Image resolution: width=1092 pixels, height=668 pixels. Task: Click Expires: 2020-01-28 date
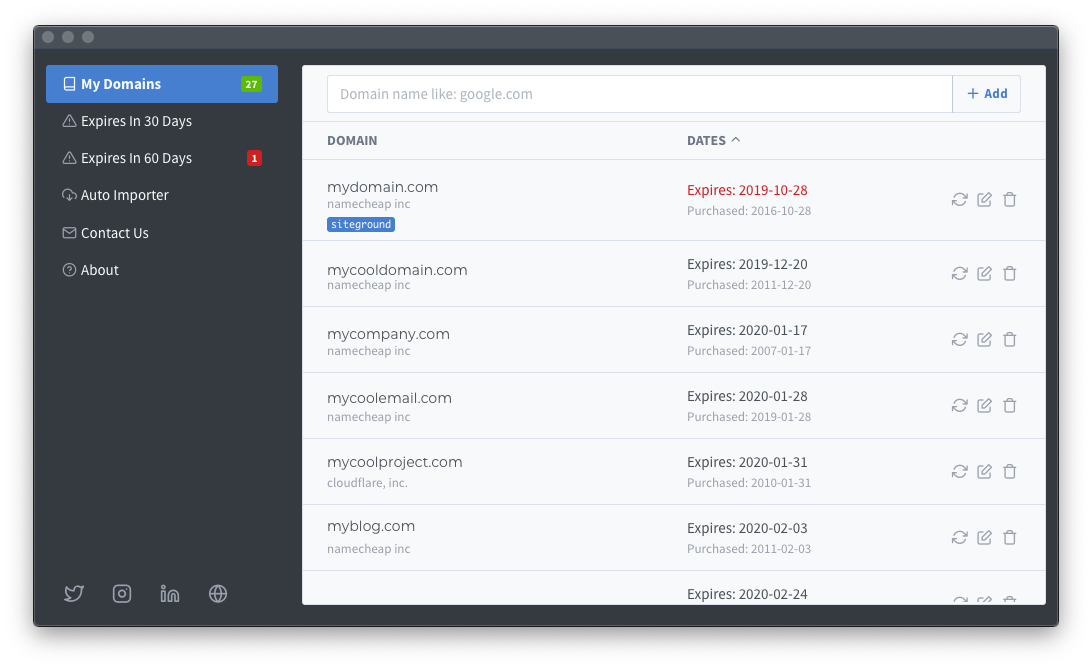pos(747,396)
